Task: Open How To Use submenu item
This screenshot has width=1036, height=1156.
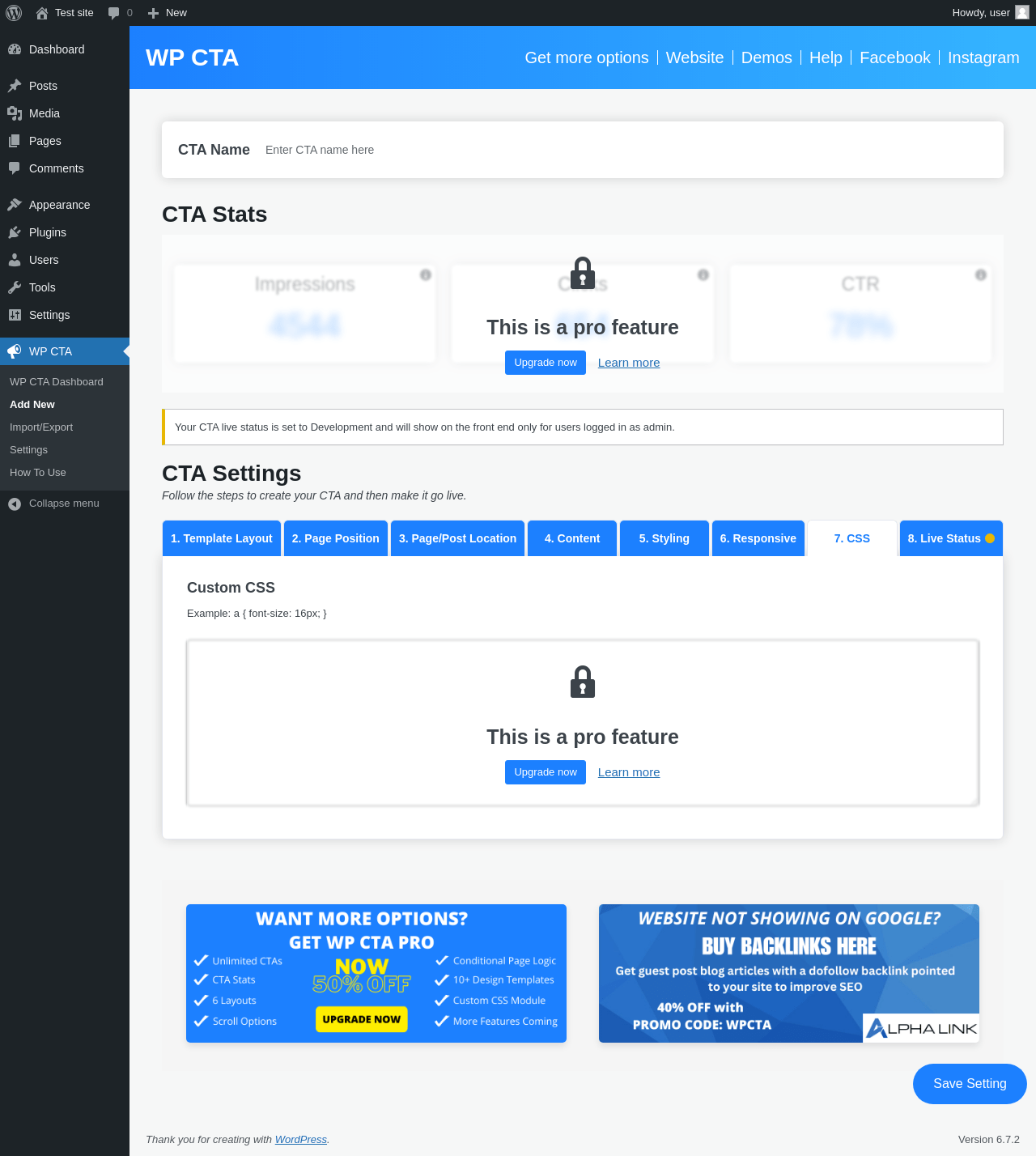Action: pos(38,473)
